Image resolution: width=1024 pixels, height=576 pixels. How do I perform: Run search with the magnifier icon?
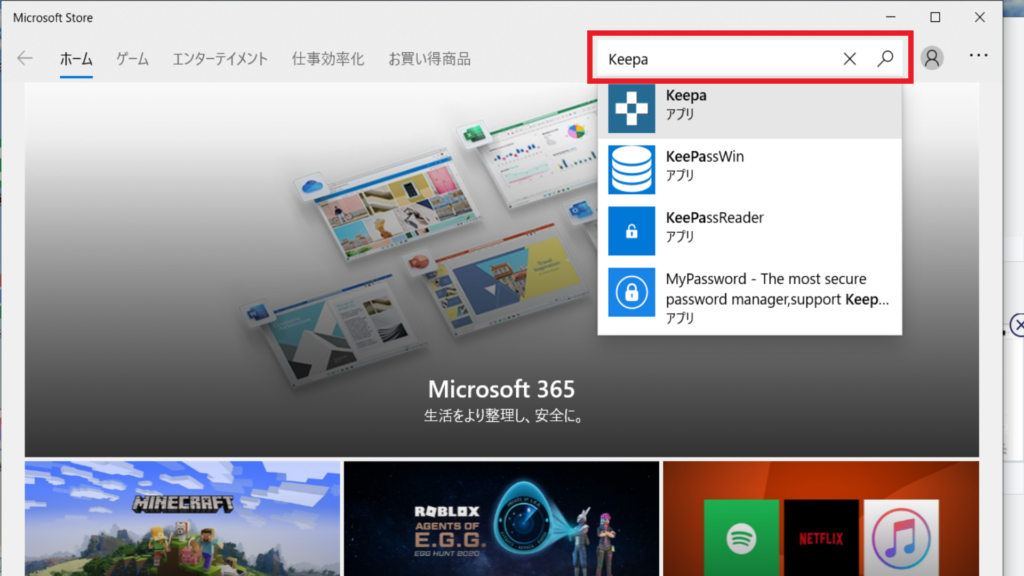(x=885, y=59)
